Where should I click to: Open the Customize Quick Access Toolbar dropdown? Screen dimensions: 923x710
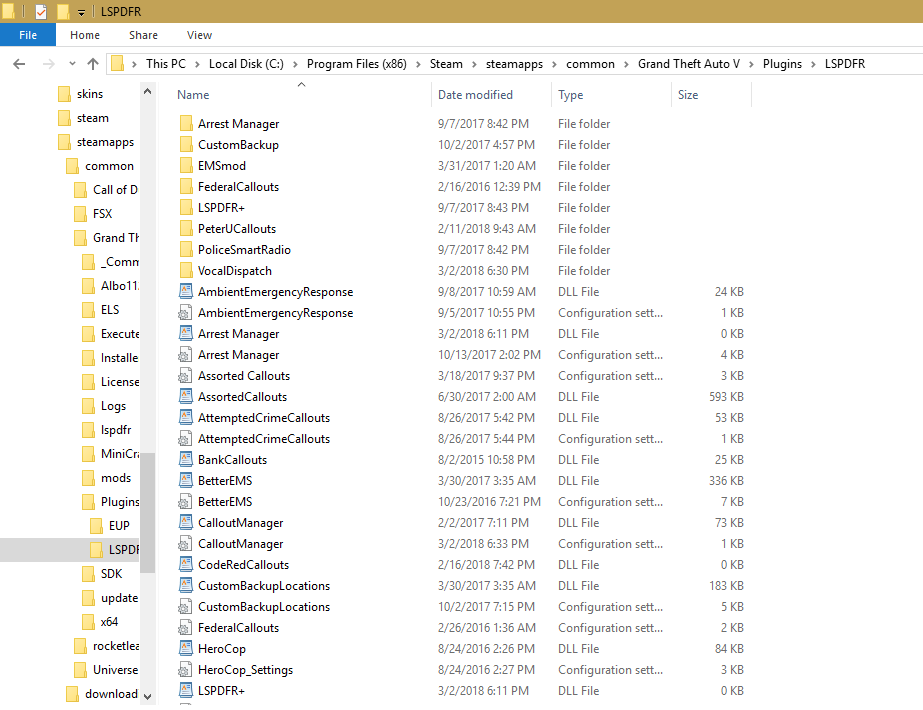pos(81,12)
